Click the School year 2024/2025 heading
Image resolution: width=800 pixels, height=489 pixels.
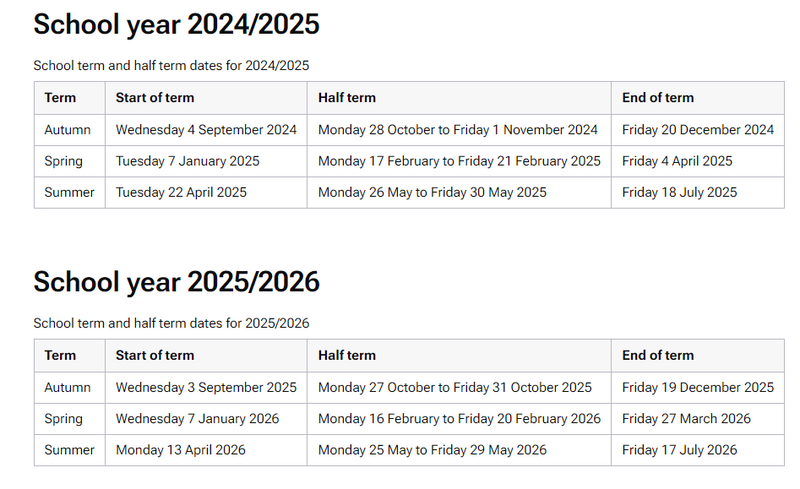coord(176,25)
